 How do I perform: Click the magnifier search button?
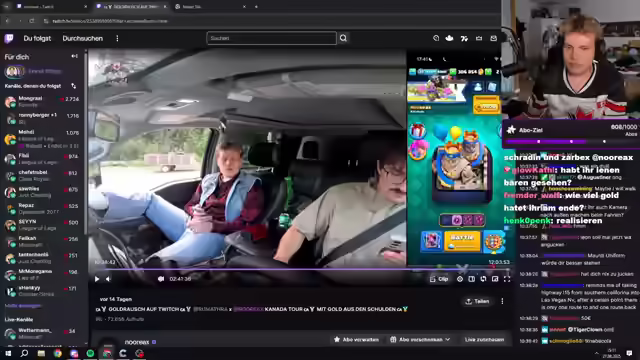[343, 38]
